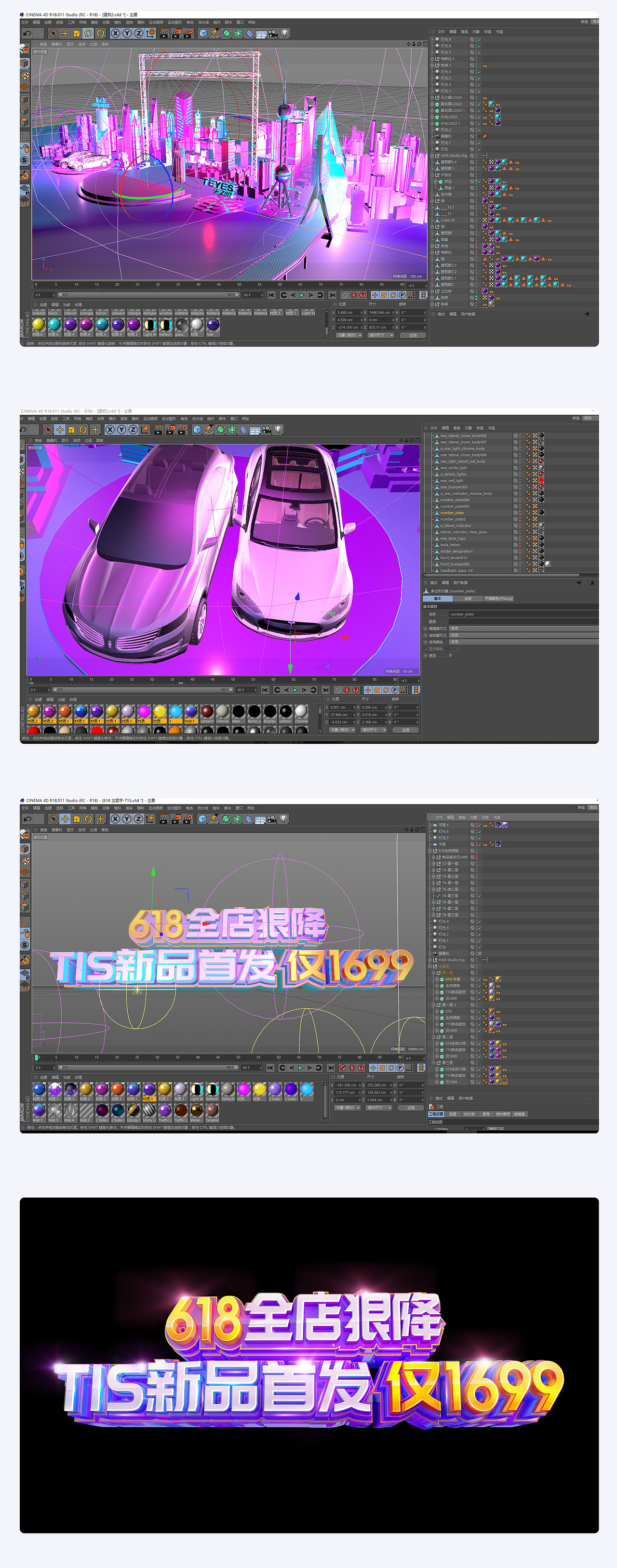Toggle the Y axis lock in the middle window

point(121,430)
